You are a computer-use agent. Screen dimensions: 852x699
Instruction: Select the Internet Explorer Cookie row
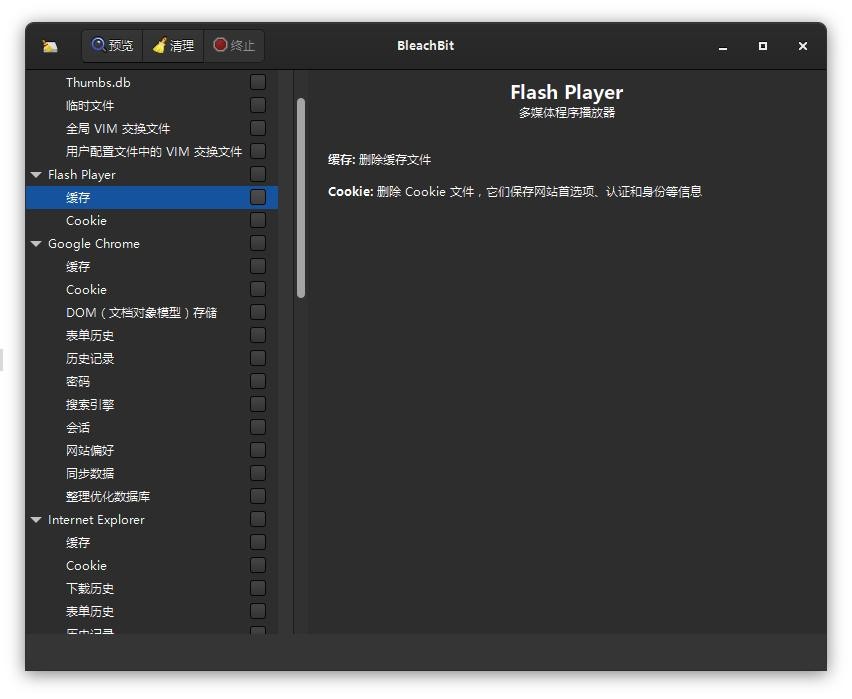click(x=152, y=566)
